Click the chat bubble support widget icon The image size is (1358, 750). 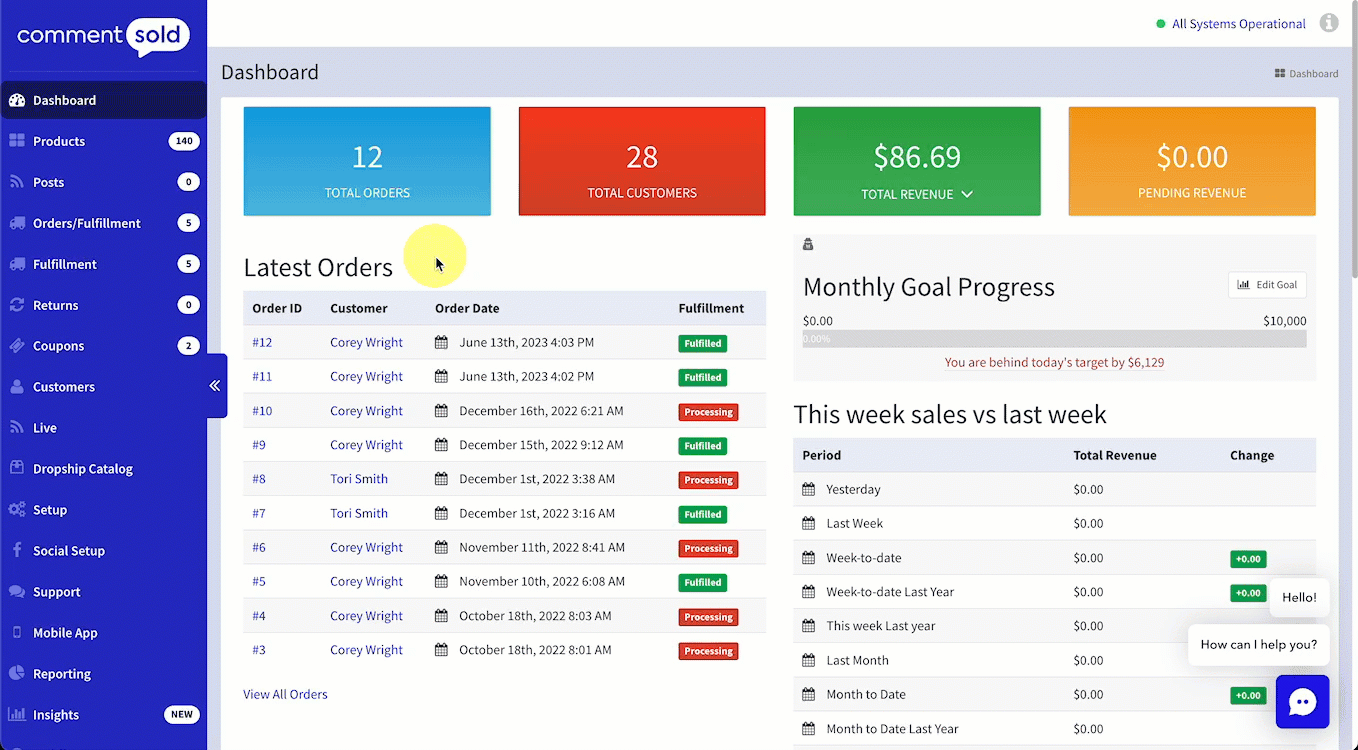[x=1302, y=702]
